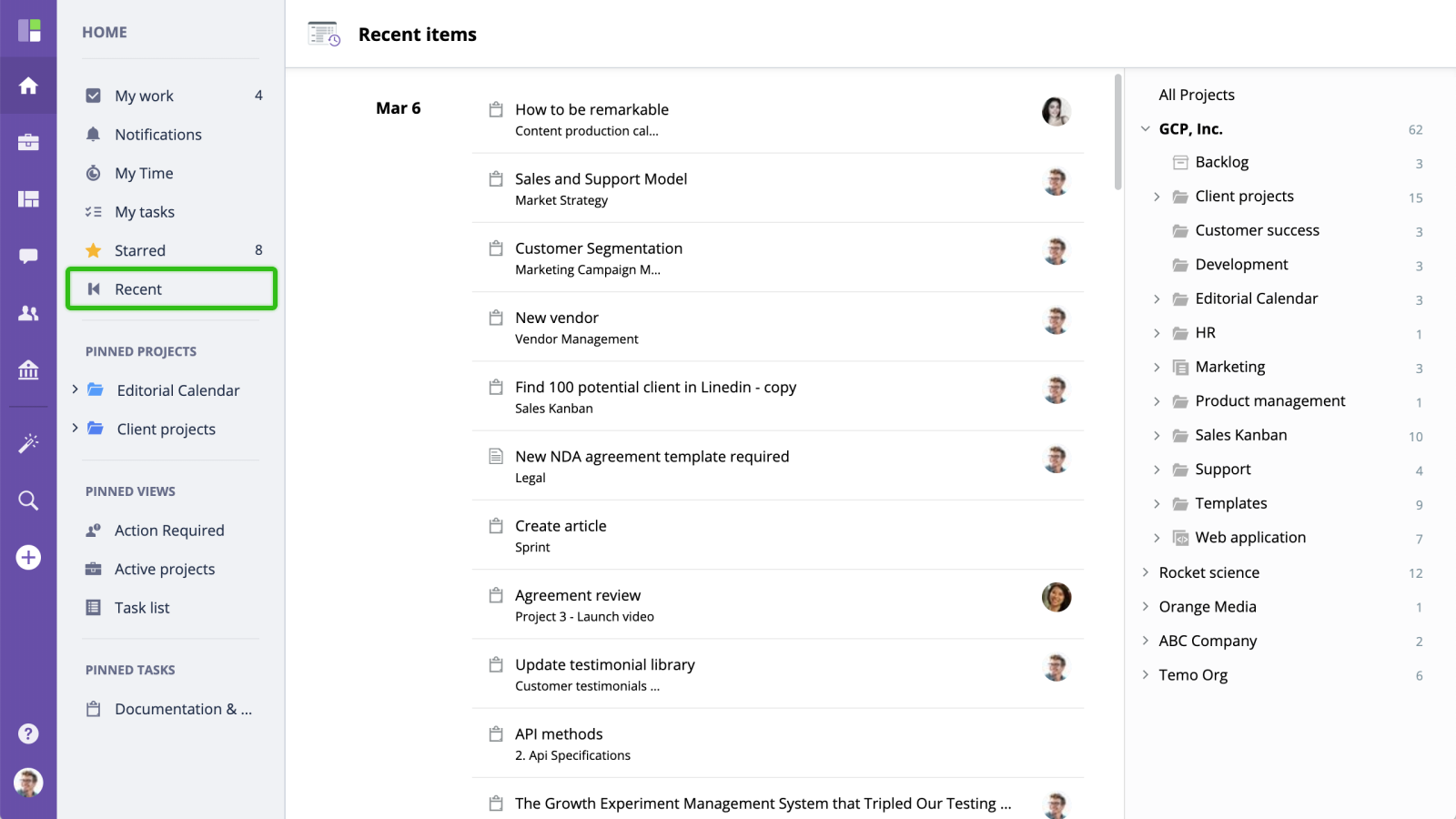Open search with magnifier icon
The height and width of the screenshot is (819, 1456).
[x=28, y=500]
